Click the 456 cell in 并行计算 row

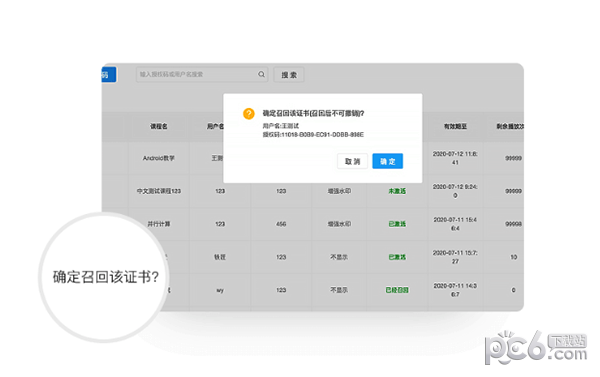point(281,224)
